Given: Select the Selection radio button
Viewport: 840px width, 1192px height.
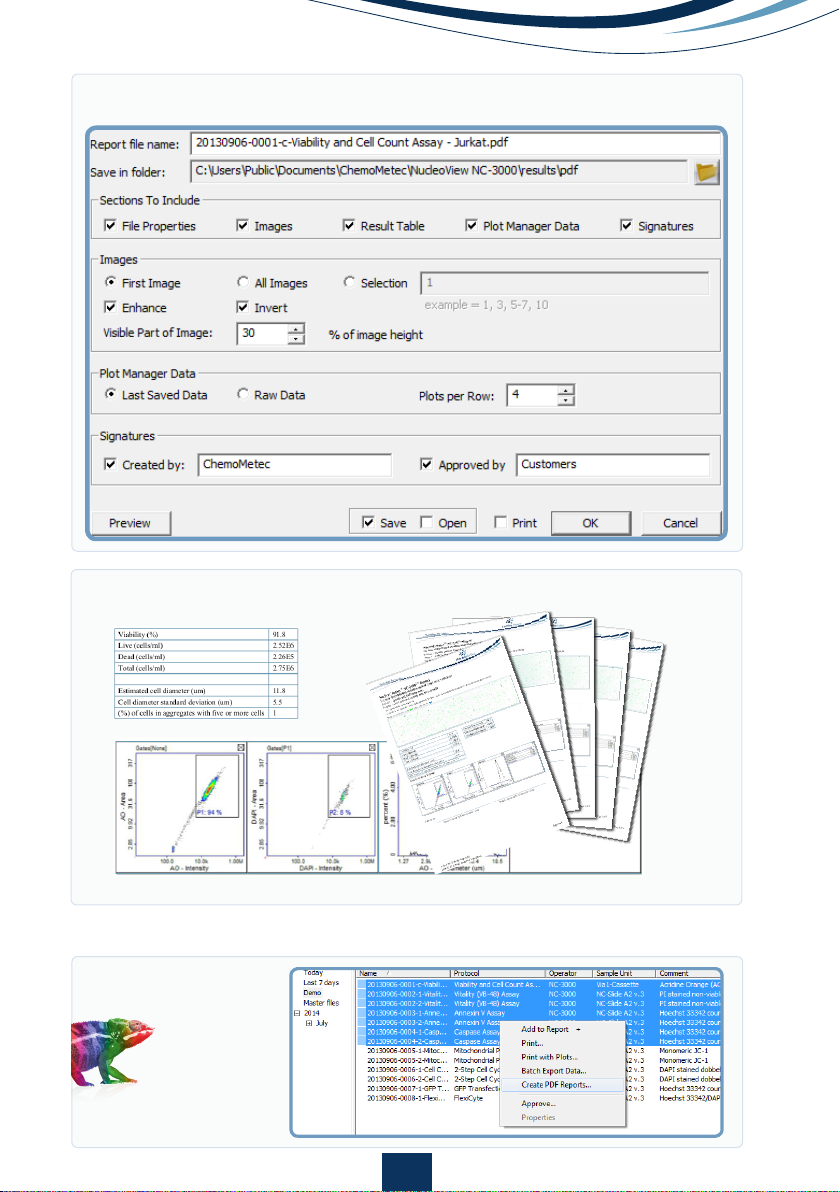Looking at the screenshot, I should point(349,282).
